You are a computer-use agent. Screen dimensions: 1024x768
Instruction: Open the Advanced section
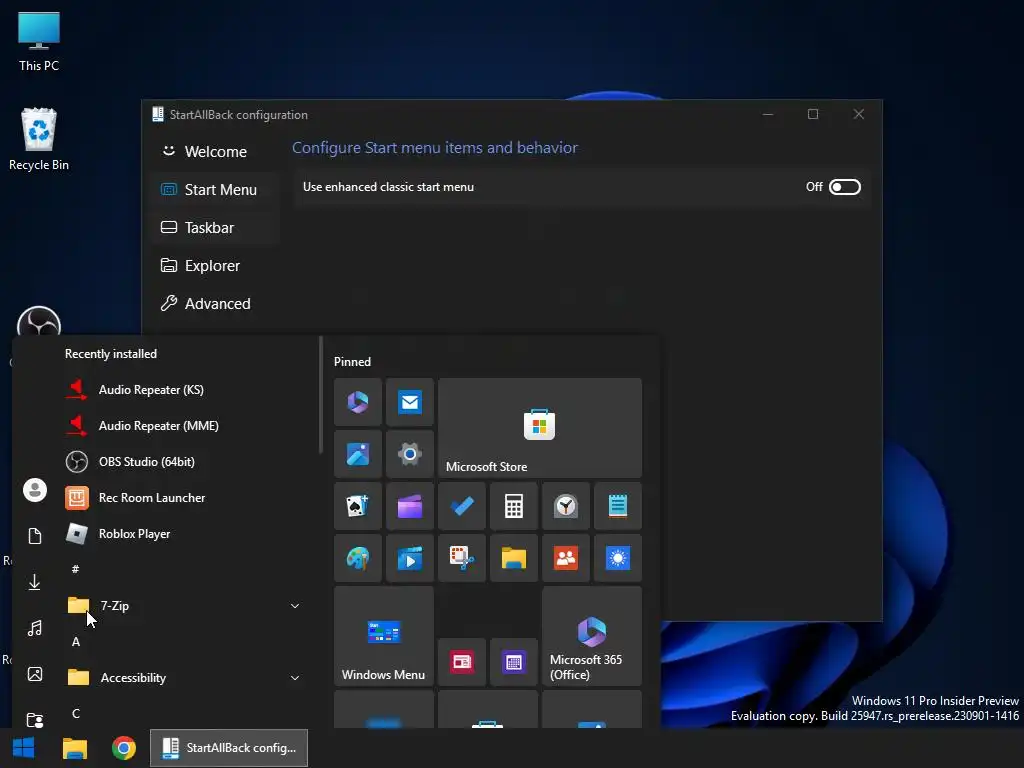[216, 303]
